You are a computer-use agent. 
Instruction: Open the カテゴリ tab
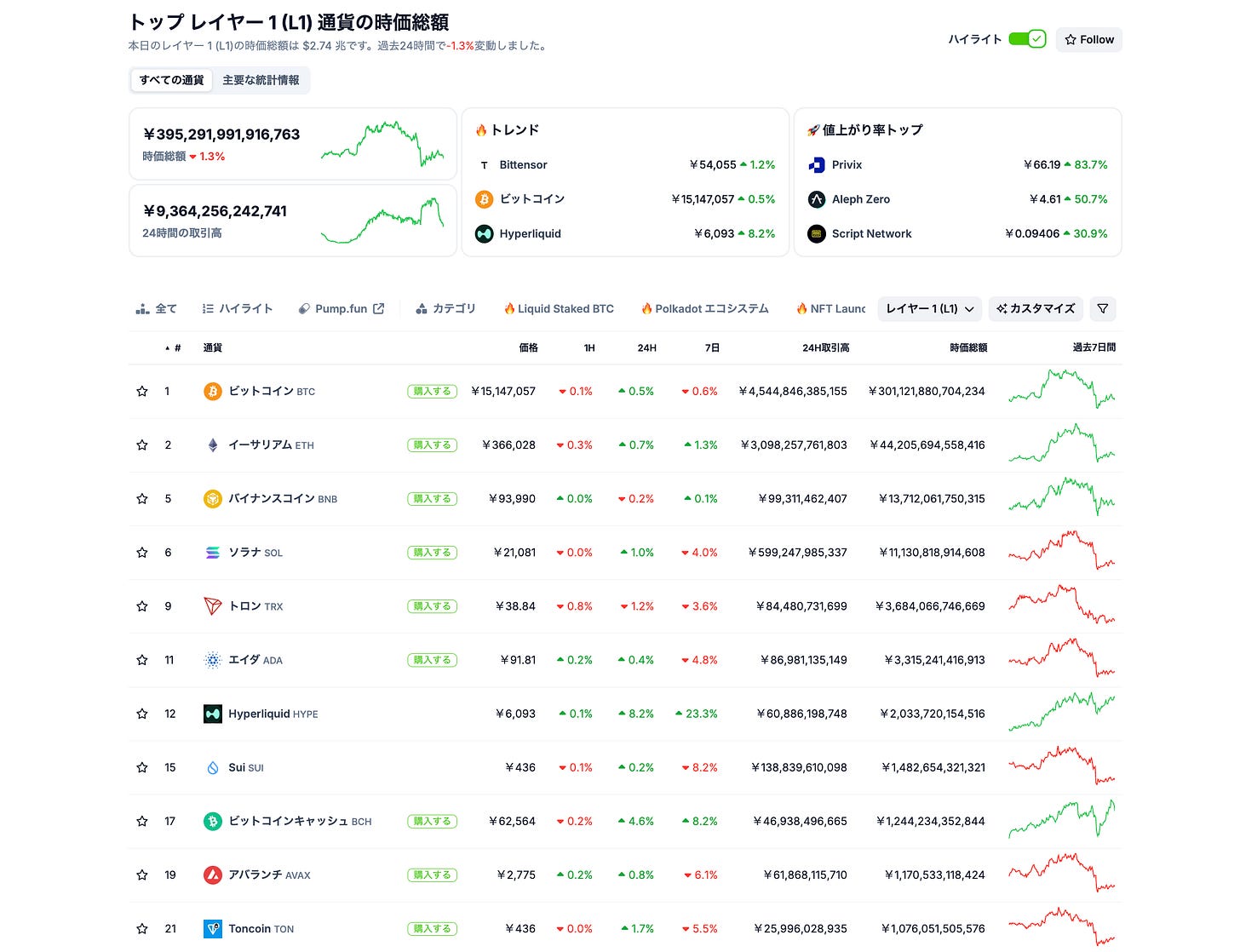(445, 308)
